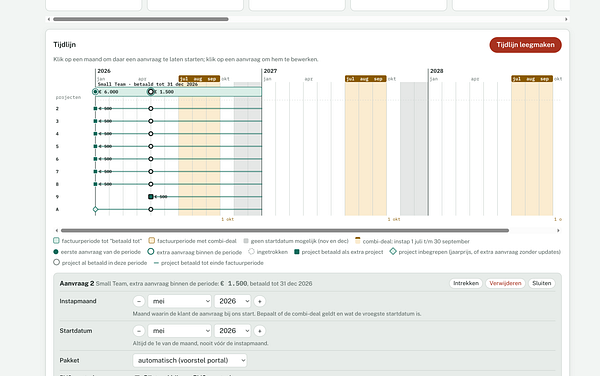Screen dimensions: 600x376
Task: Click the Tijdlijn leegmaken button
Action: tap(525, 45)
